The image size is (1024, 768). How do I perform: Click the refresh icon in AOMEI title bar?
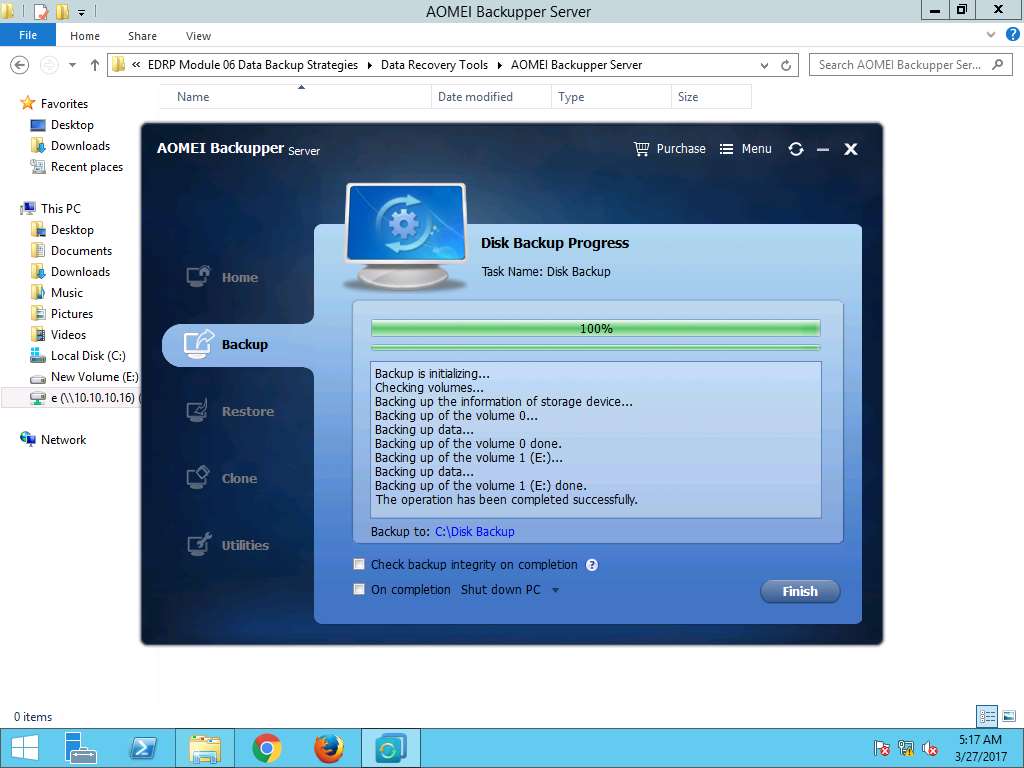[795, 149]
